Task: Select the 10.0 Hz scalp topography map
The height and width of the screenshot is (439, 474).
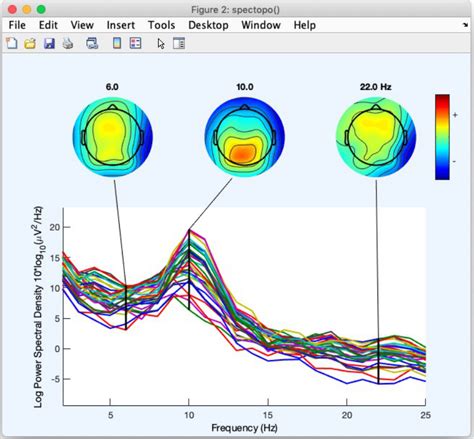Action: [245, 137]
